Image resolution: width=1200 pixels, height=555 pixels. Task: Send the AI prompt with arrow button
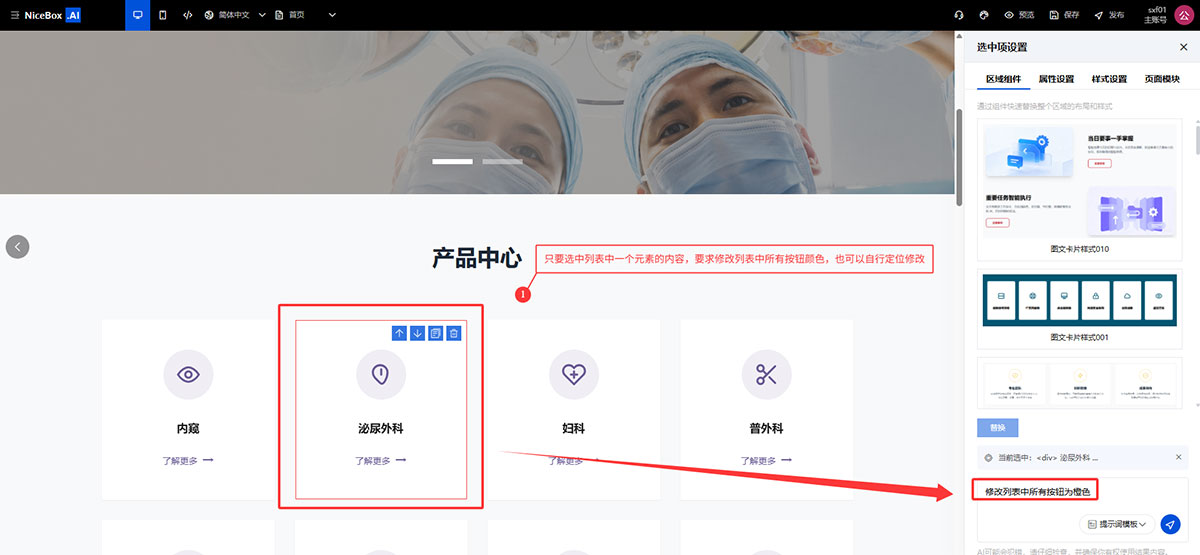click(x=1170, y=524)
